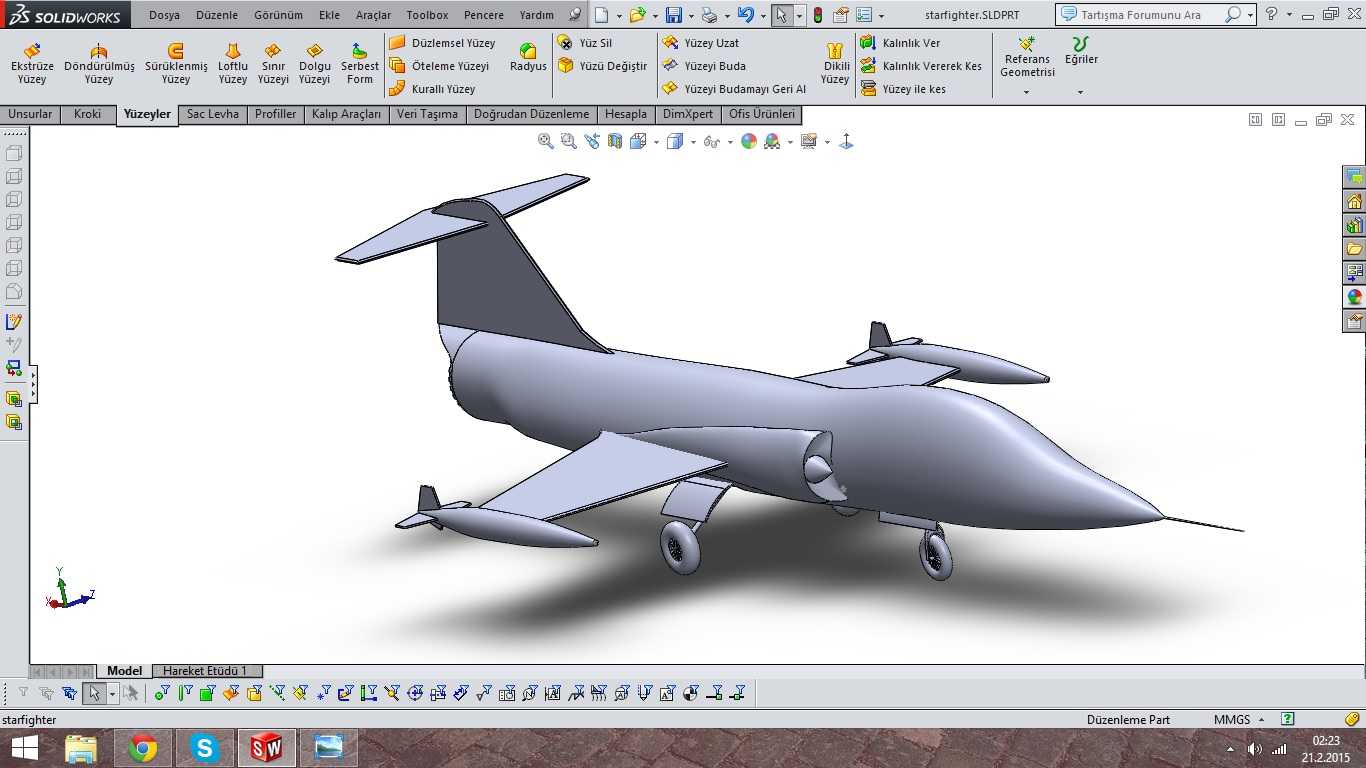The width and height of the screenshot is (1366, 768).
Task: Click the Save diskette icon
Action: 673,15
